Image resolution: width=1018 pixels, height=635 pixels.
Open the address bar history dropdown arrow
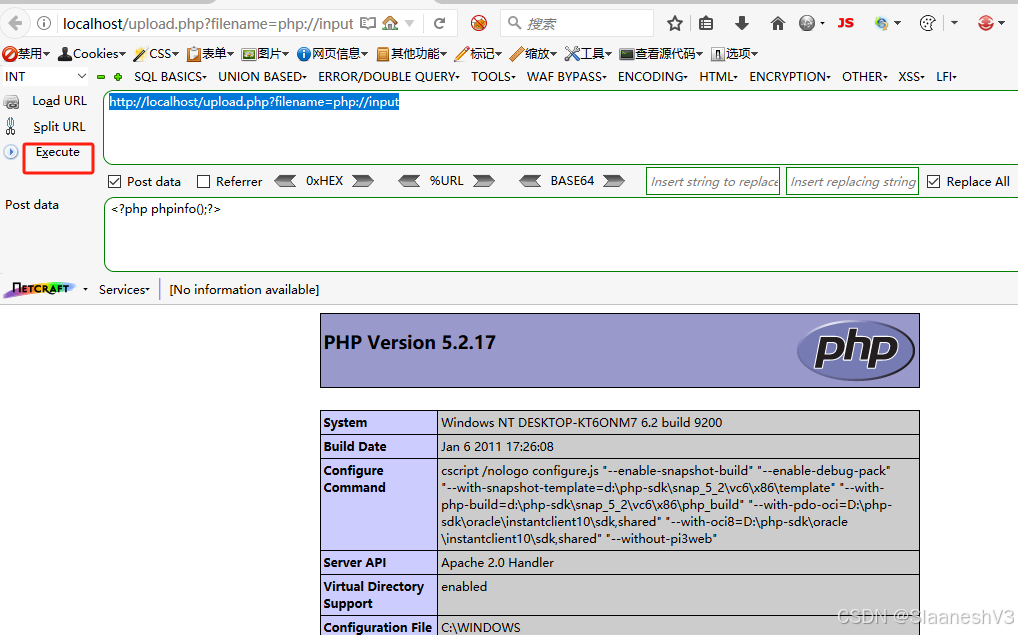tap(410, 24)
